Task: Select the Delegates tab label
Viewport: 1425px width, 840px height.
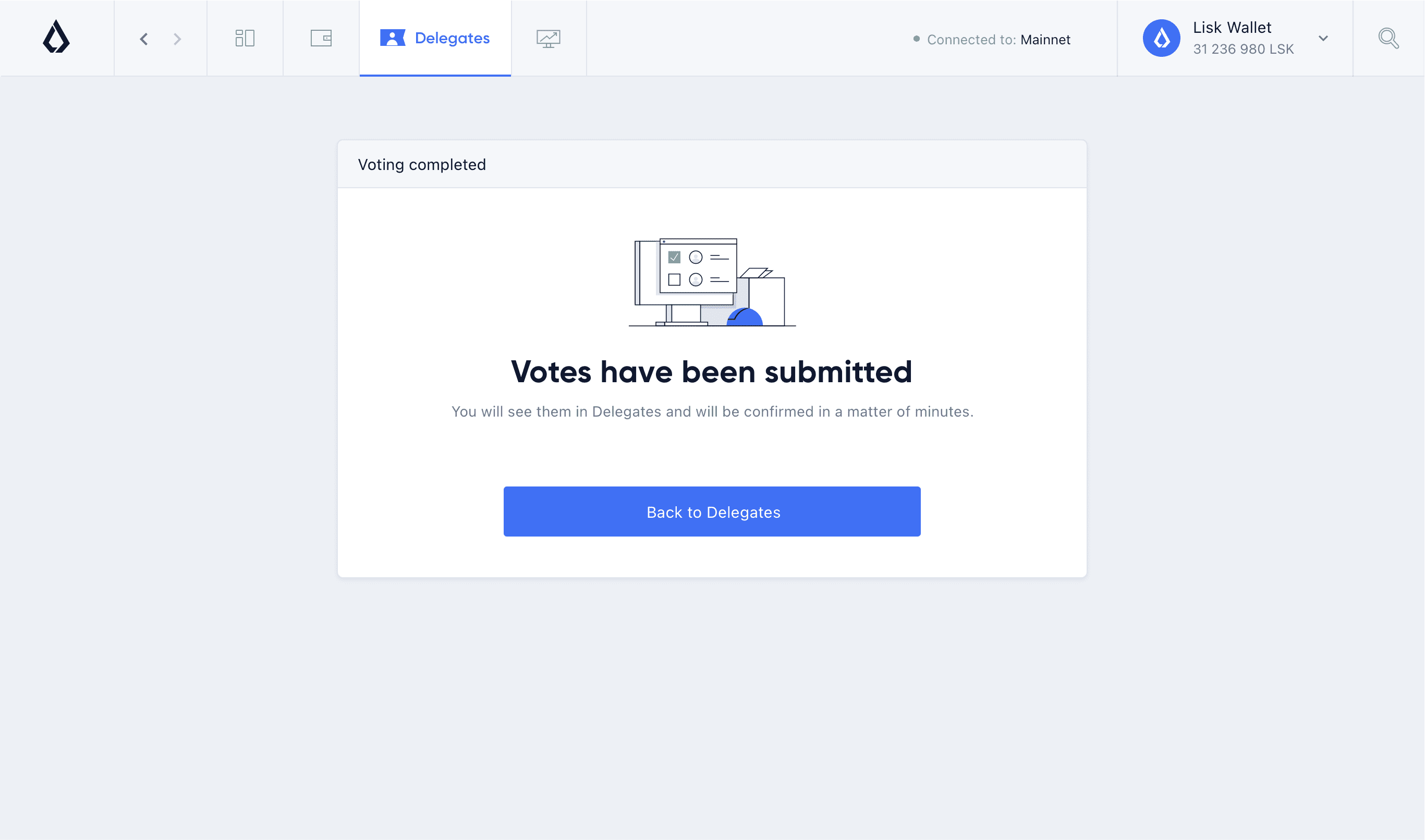Action: coord(452,37)
